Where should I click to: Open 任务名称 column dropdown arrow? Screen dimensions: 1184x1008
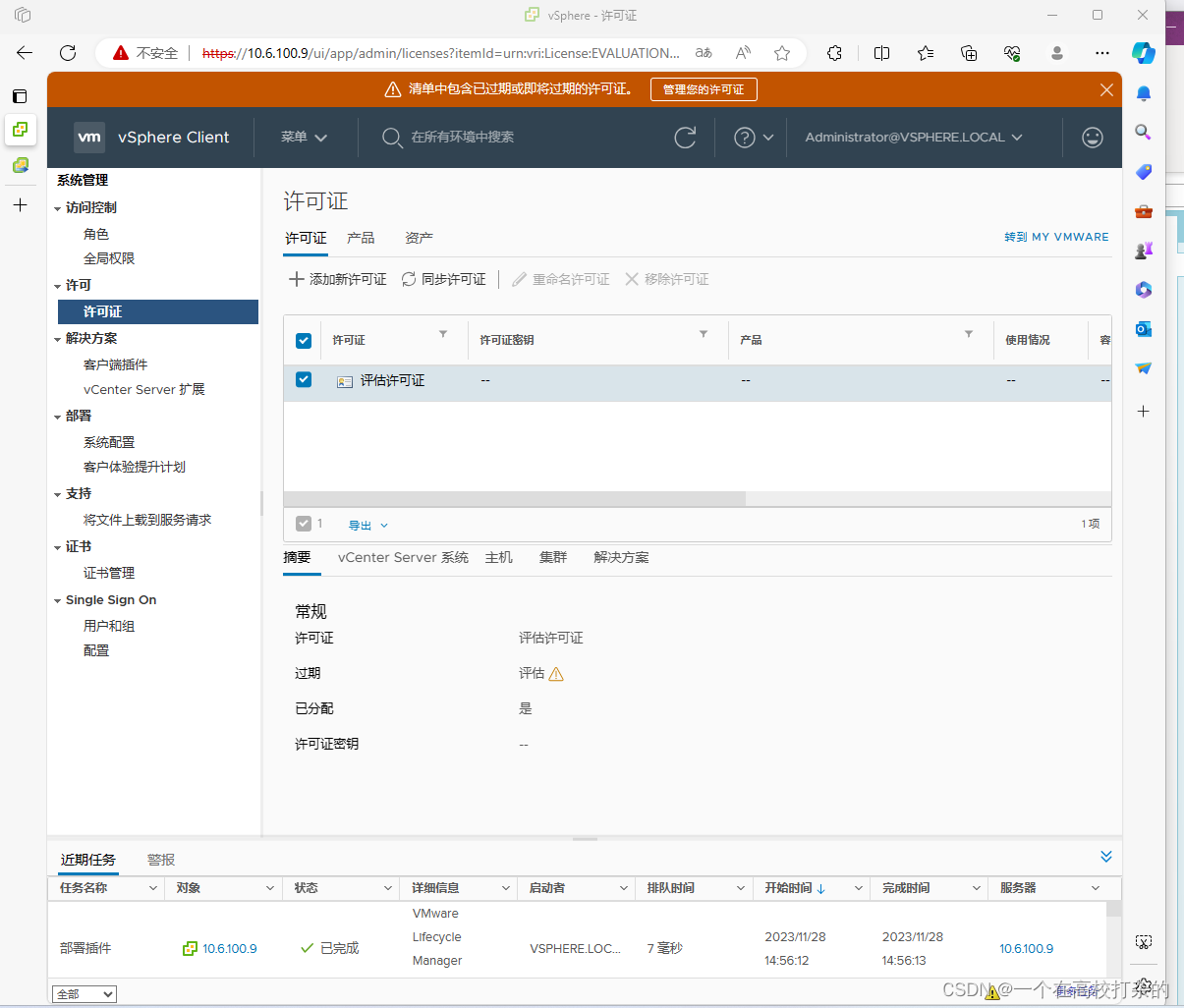pyautogui.click(x=153, y=888)
